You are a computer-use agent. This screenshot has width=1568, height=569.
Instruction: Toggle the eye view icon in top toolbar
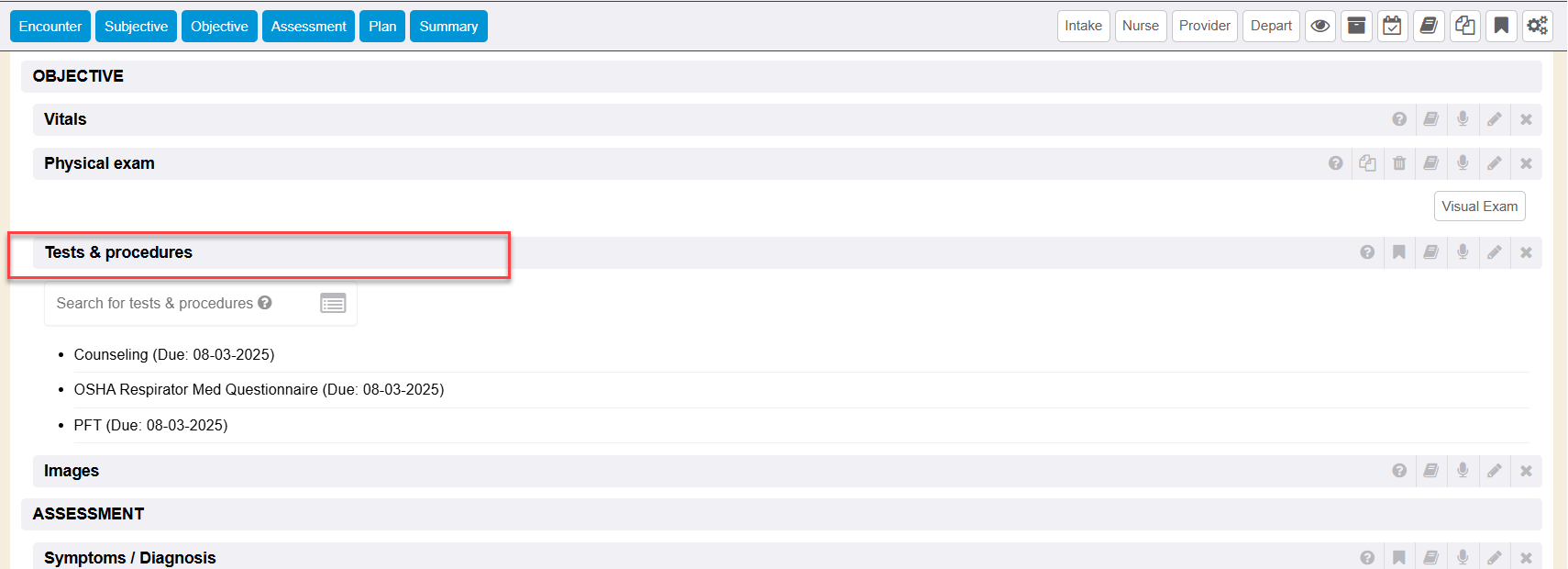pos(1320,26)
